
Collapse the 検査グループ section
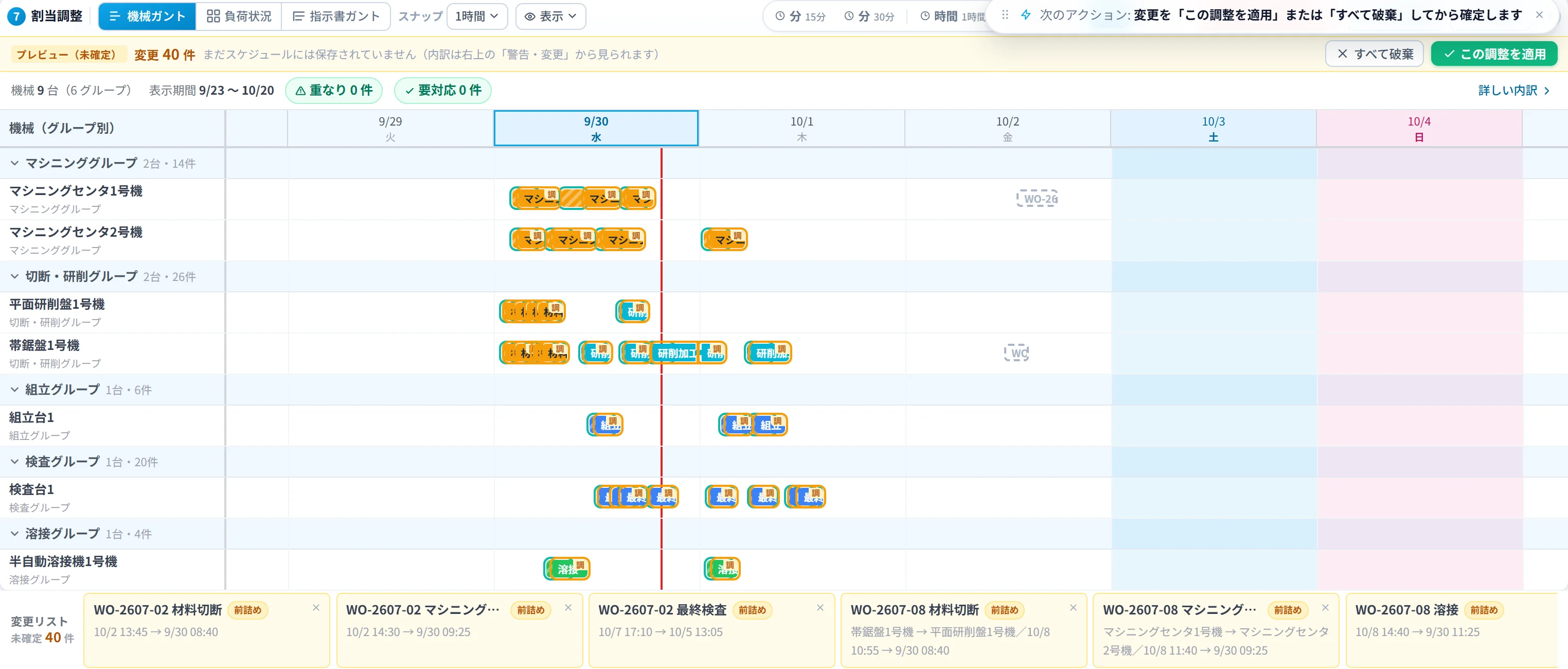[14, 462]
